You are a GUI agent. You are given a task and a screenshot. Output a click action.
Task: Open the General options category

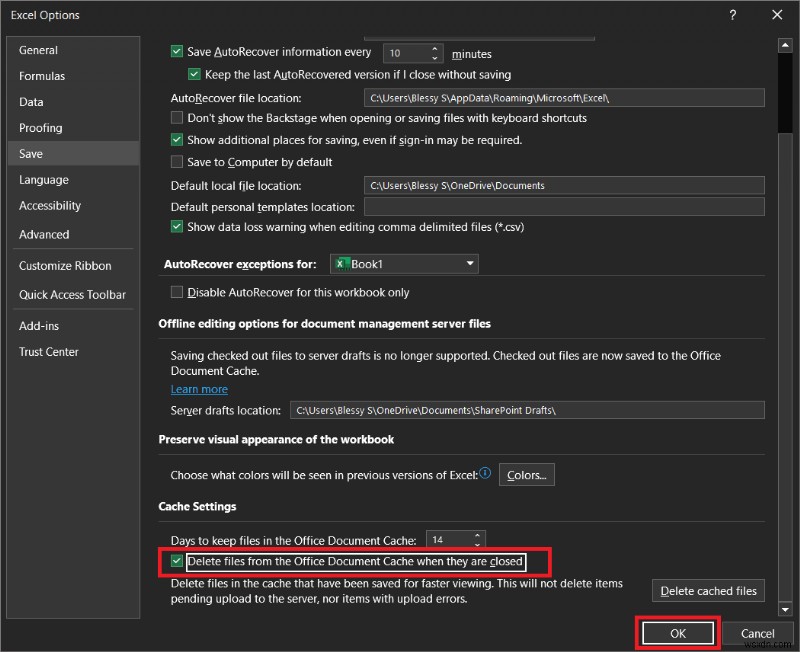click(x=38, y=50)
